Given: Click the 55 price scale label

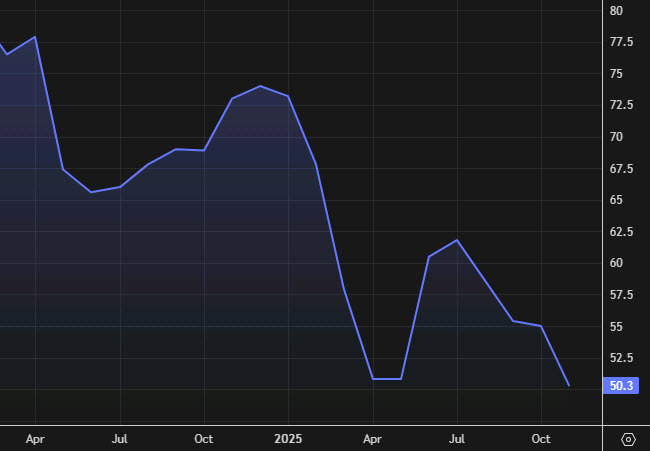Looking at the screenshot, I should tap(616, 327).
